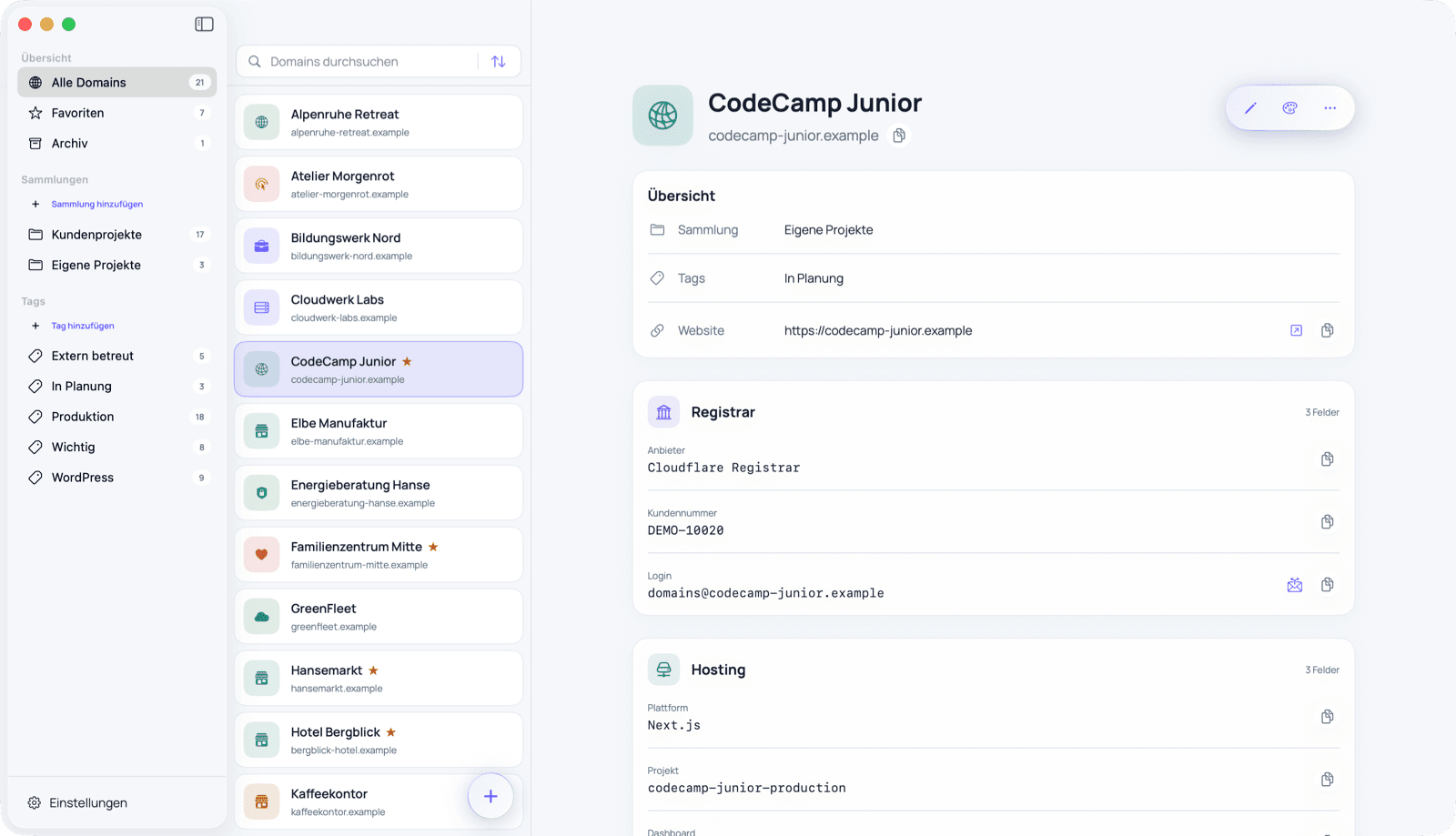Viewport: 1456px width, 836px height.
Task: Select the Hotel Bergblick domain entry
Action: point(379,740)
